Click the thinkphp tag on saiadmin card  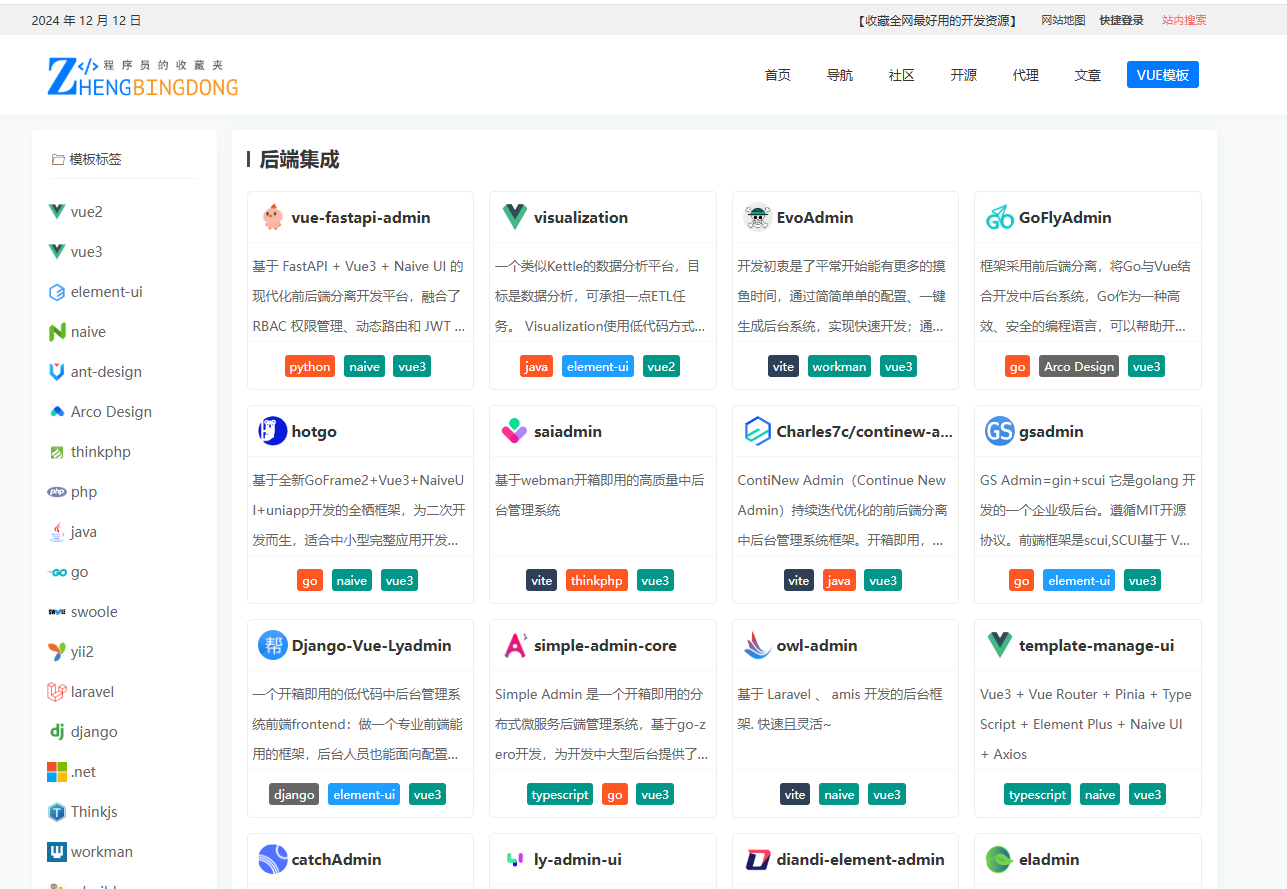(x=596, y=581)
